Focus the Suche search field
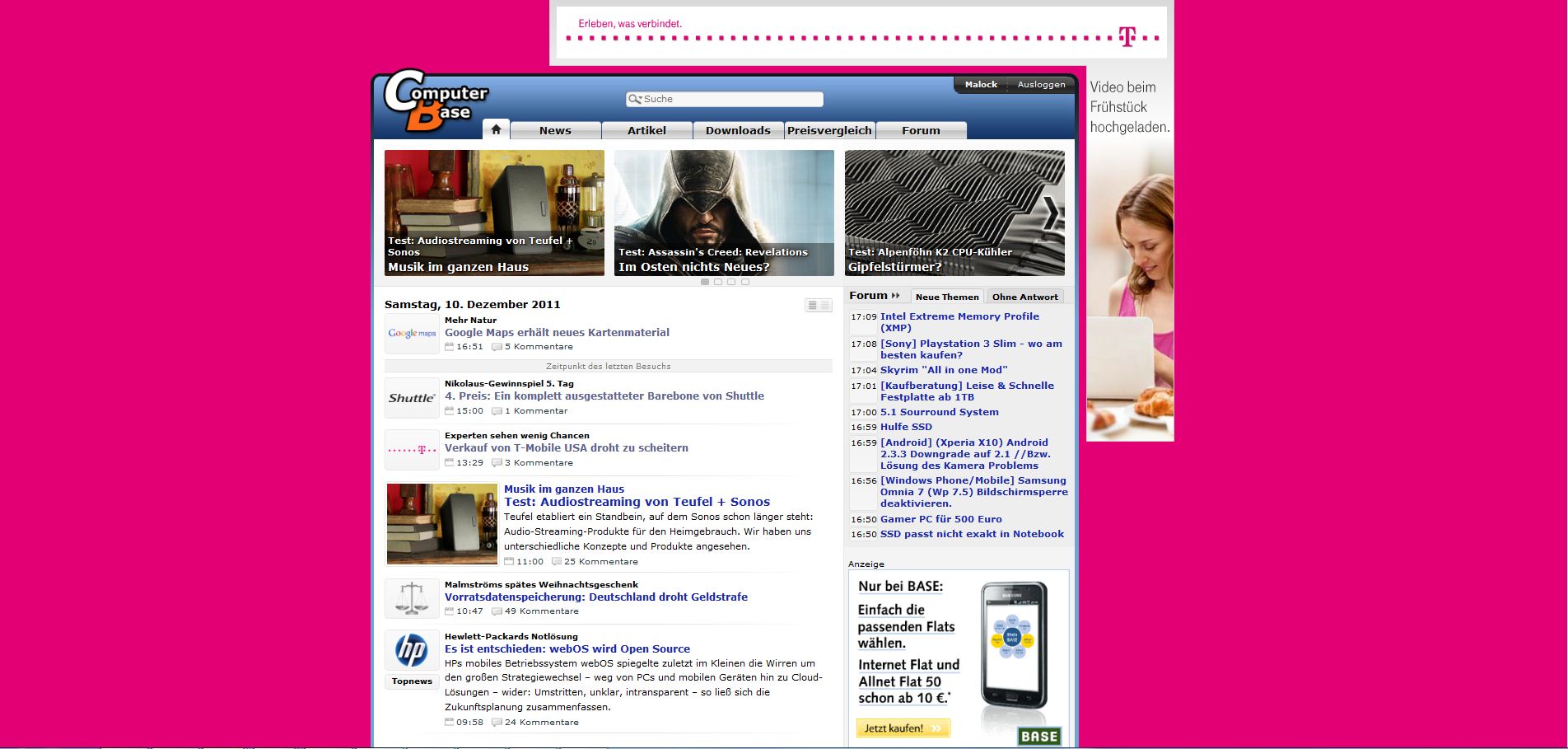The width and height of the screenshot is (1568, 749). 725,99
